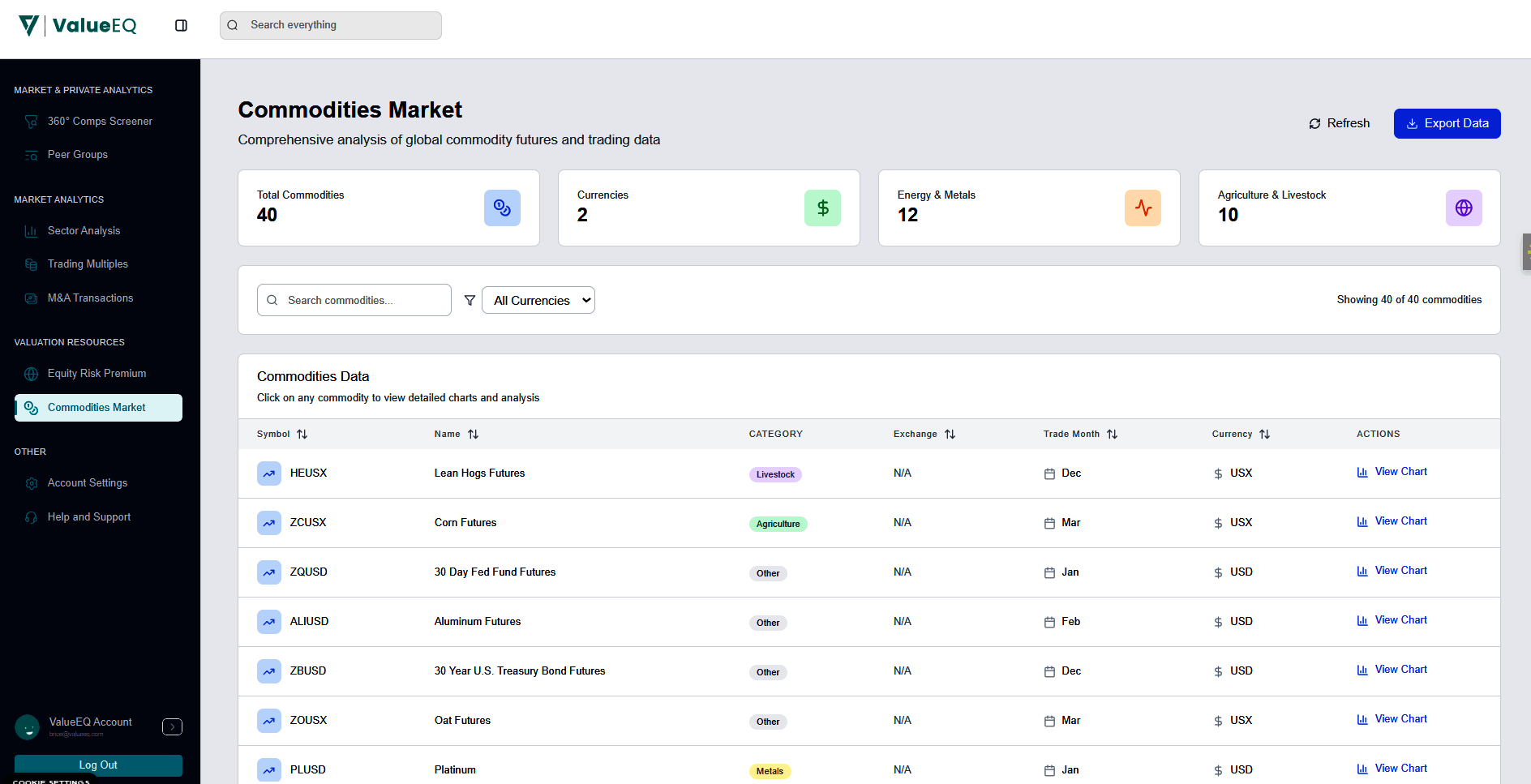Click the arrow icon beside ValueEQ Account
Viewport: 1531px width, 784px height.
172,727
